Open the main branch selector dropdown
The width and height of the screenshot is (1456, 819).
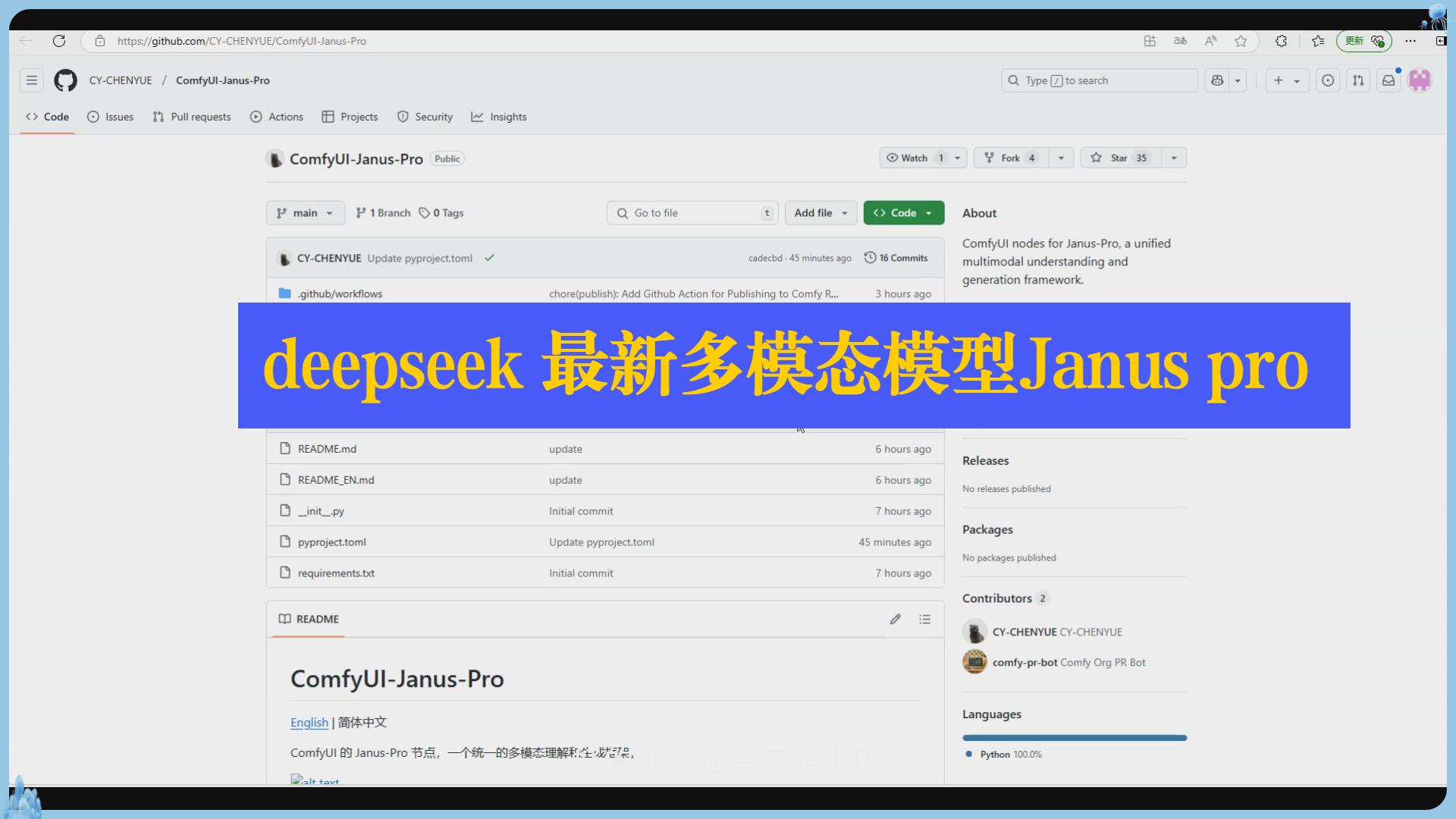click(306, 213)
